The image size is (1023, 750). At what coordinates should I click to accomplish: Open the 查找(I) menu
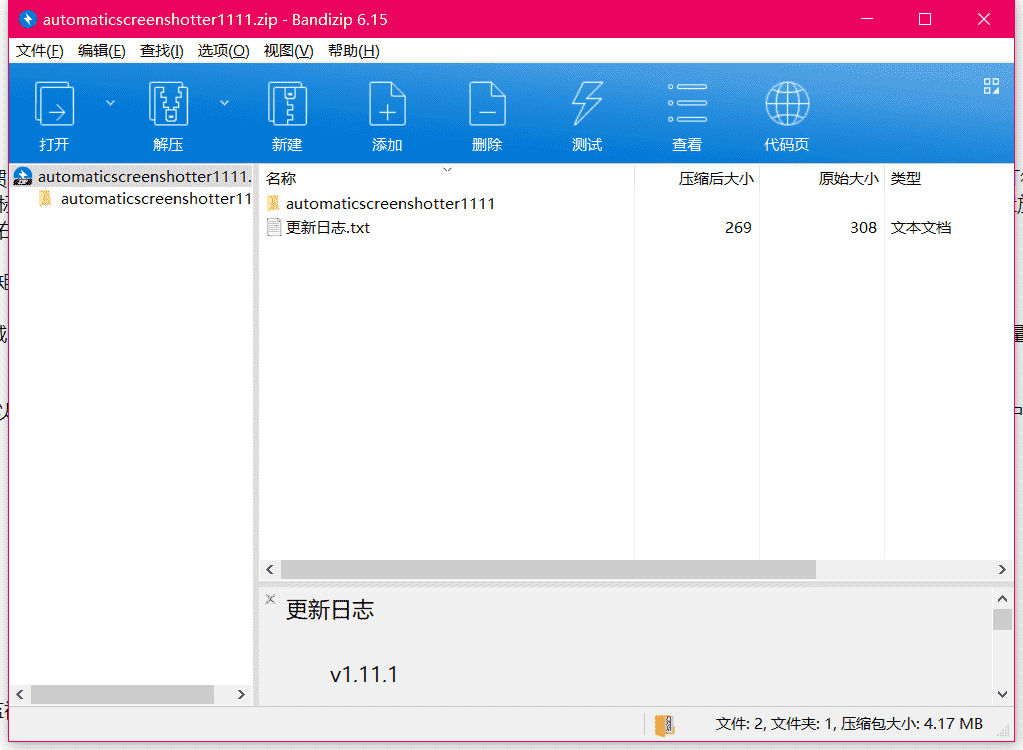[x=162, y=51]
